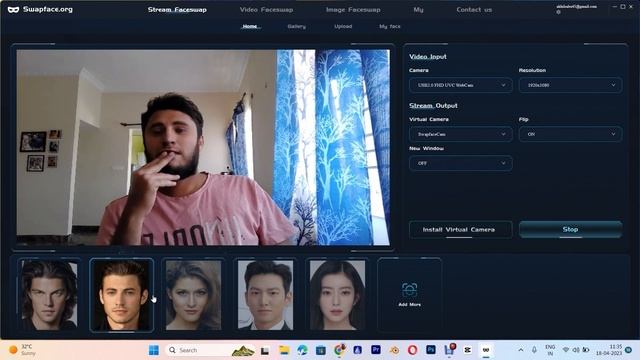This screenshot has width=640, height=360.
Task: Open Microsoft Store from taskbar
Action: click(x=321, y=350)
